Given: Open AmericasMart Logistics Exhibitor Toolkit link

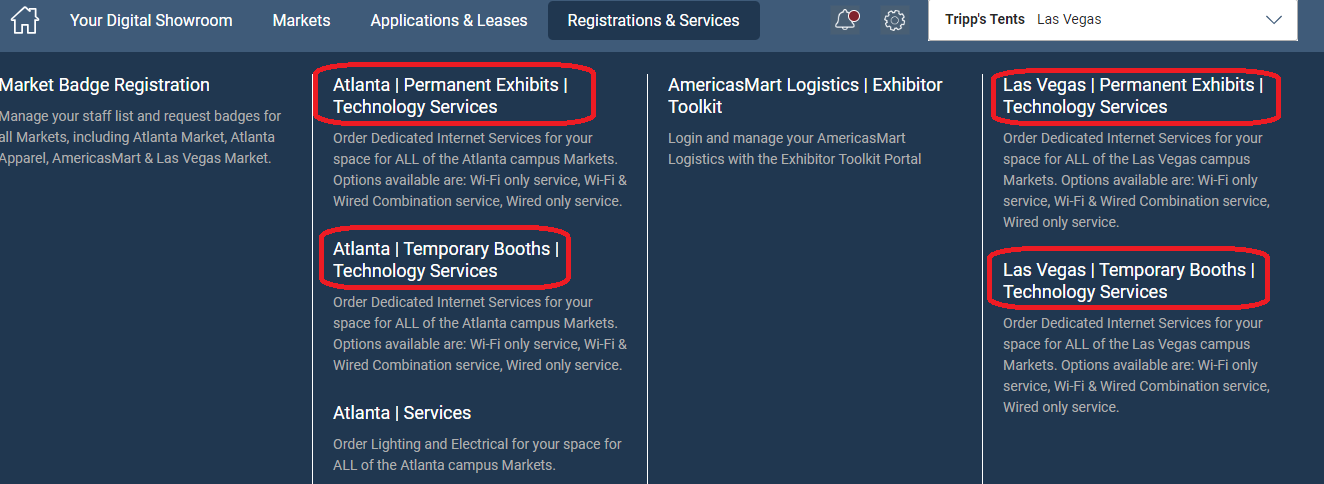Looking at the screenshot, I should point(805,96).
